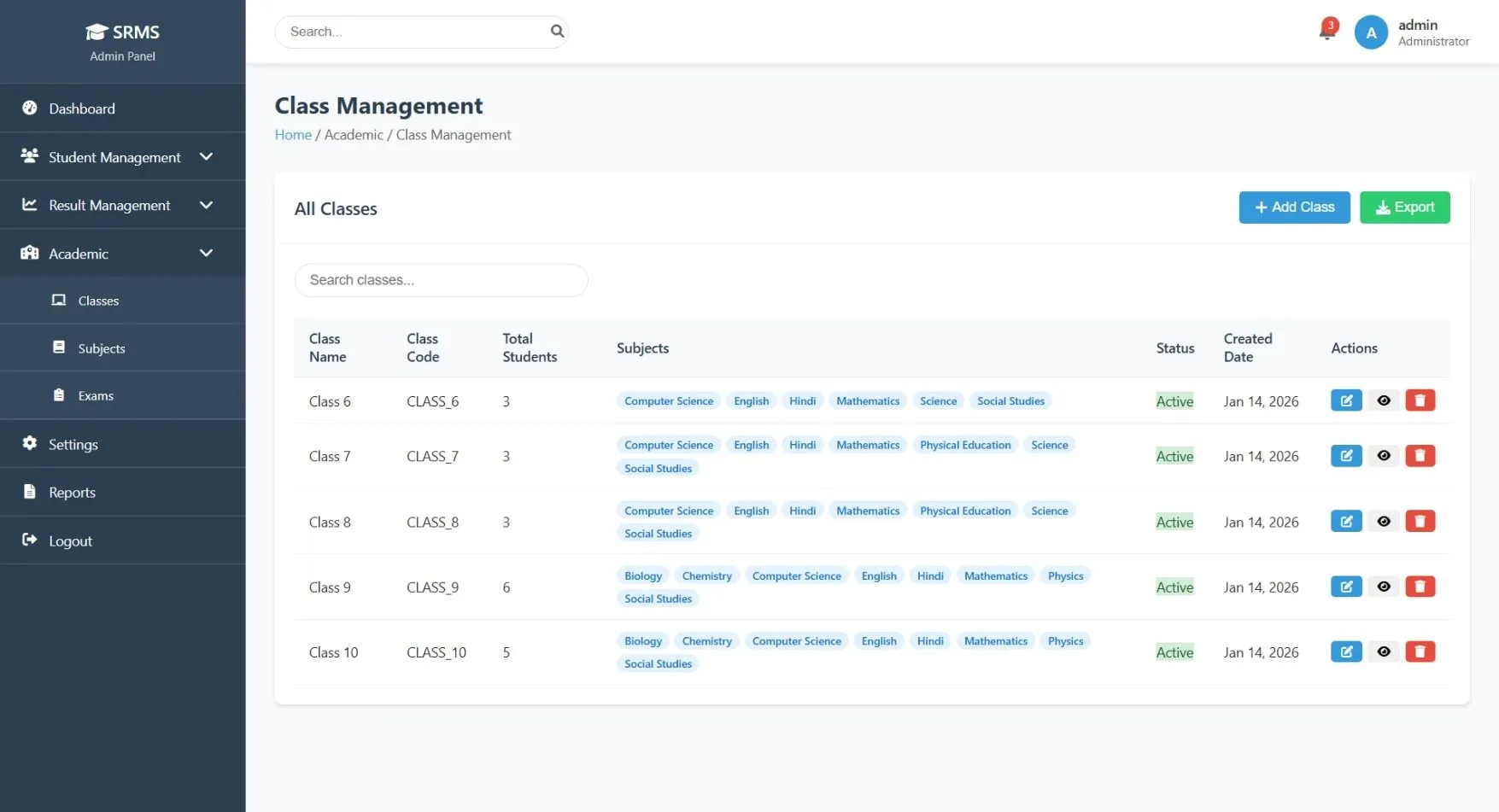Select Classes in the sidebar menu
The width and height of the screenshot is (1499, 812).
pos(98,301)
